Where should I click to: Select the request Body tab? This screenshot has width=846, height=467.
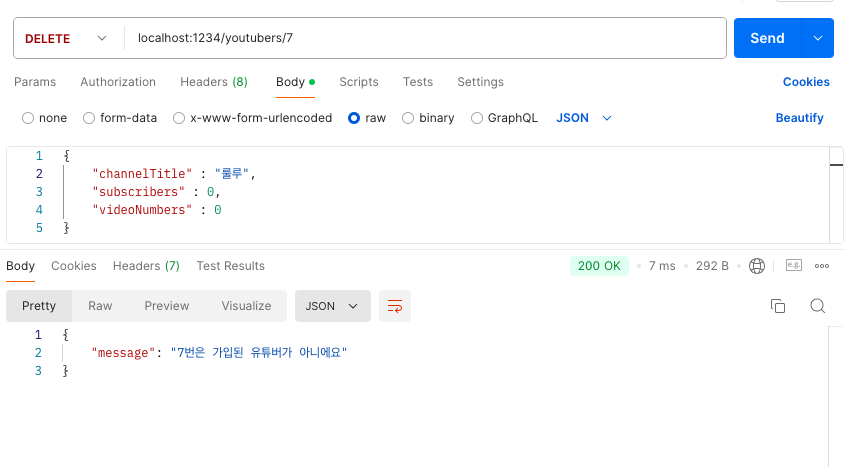295,82
